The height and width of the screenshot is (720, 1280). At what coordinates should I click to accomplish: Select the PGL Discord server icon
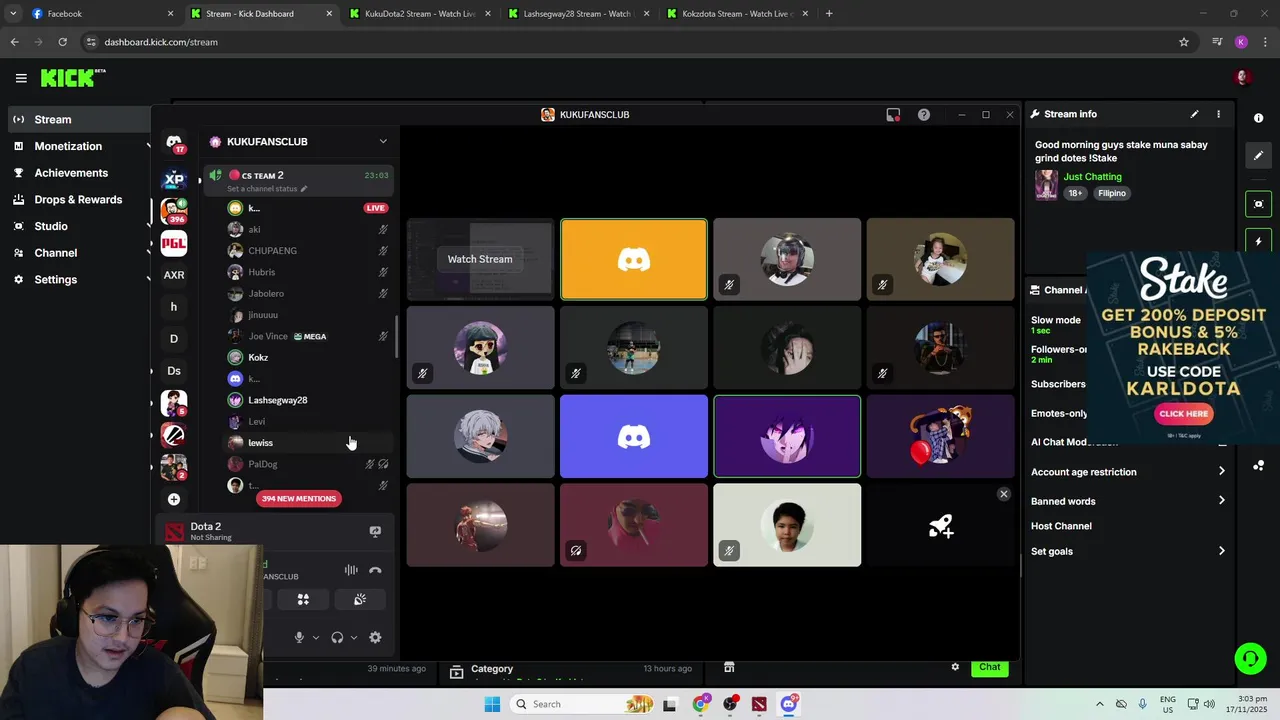point(174,243)
